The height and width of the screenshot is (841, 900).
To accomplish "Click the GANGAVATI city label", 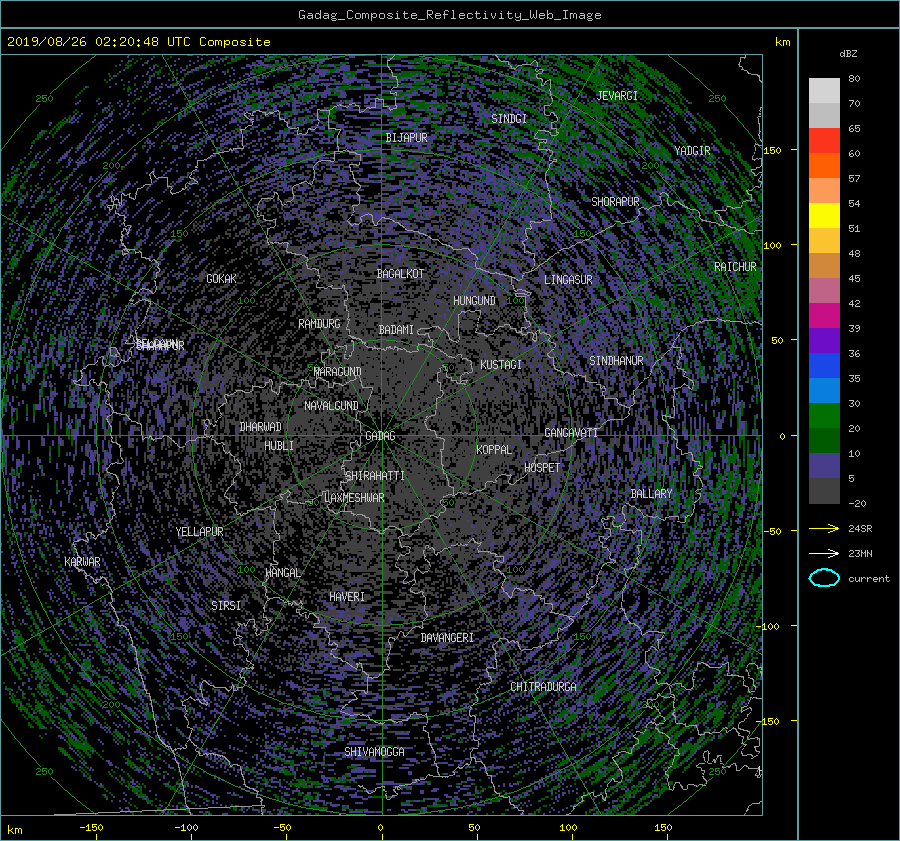I will click(571, 433).
